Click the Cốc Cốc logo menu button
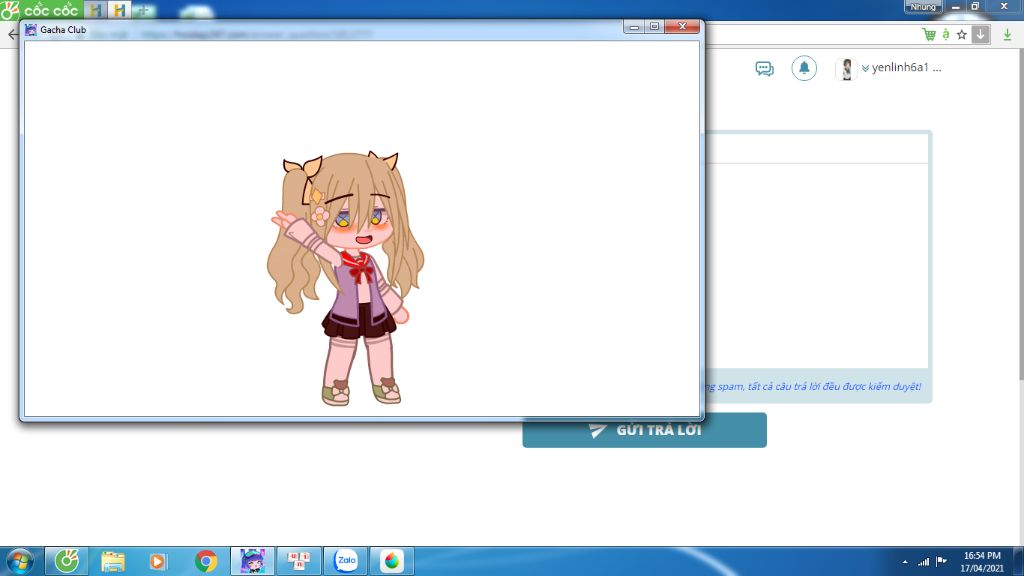 click(x=40, y=10)
